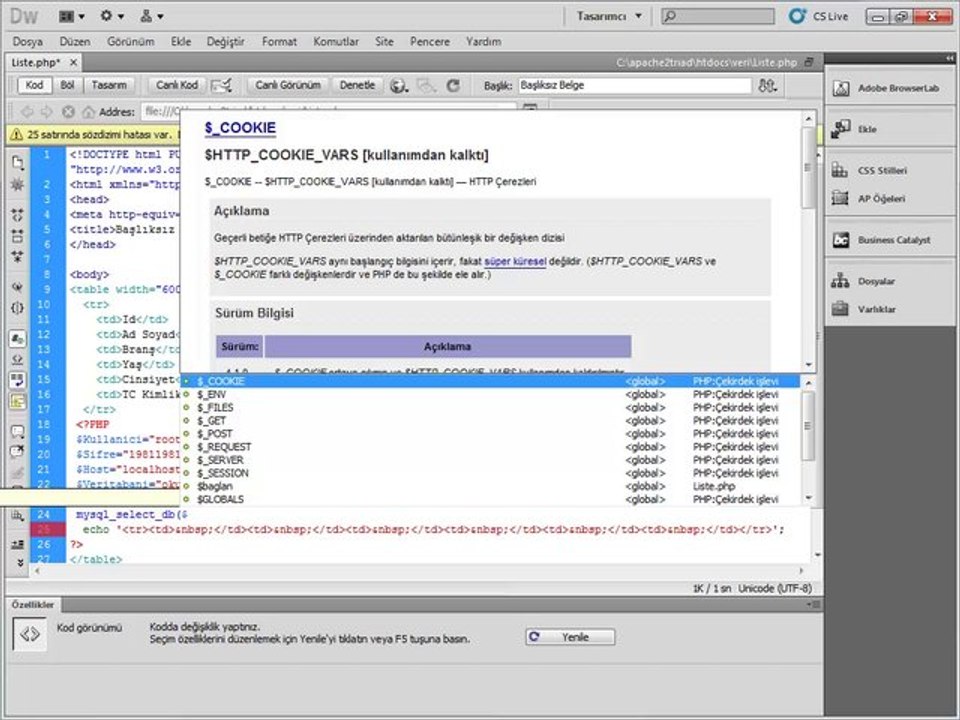Open the gear settings dropdown in title bar
The image size is (960, 720).
pyautogui.click(x=112, y=17)
